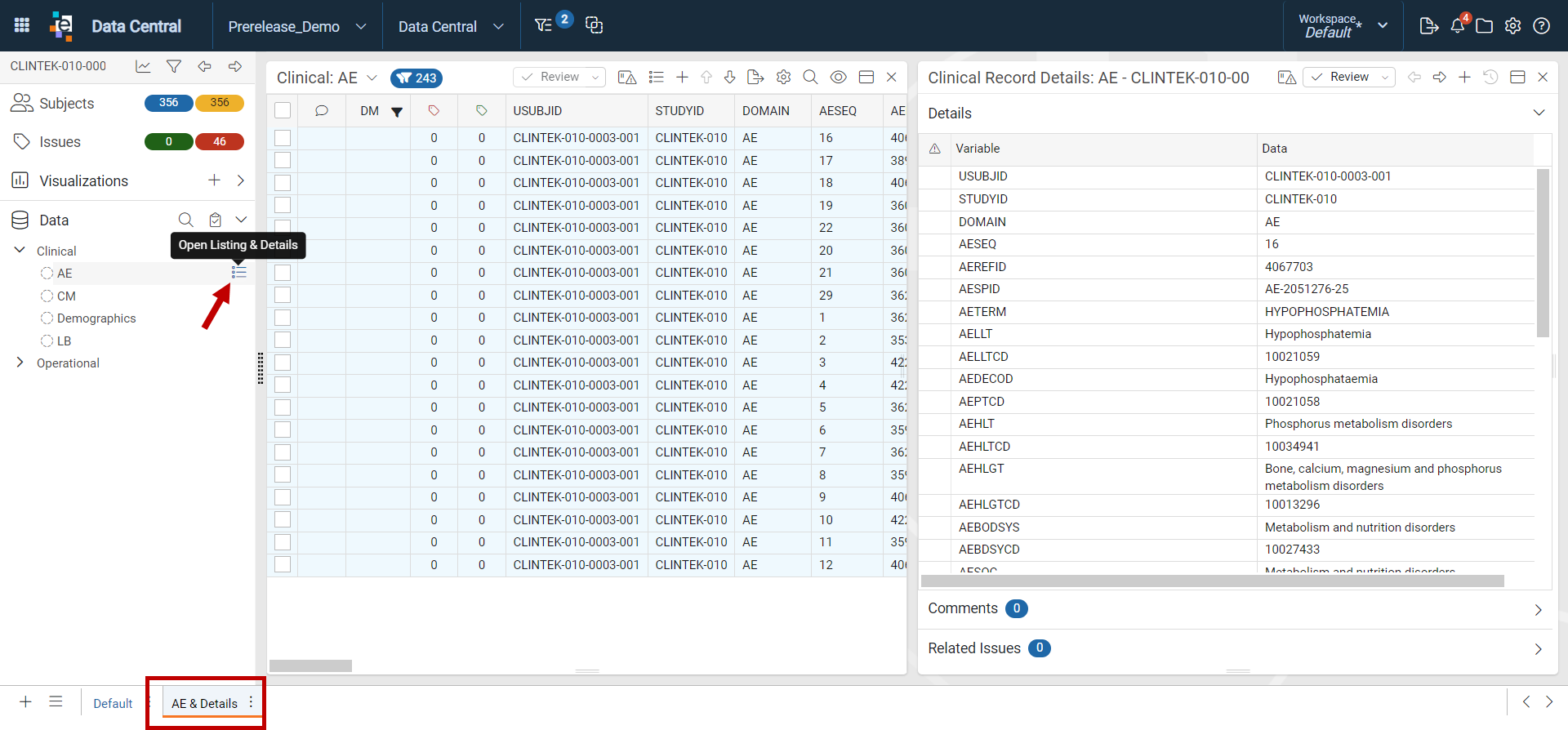
Task: Toggle the eye visibility icon in AE toolbar
Action: click(x=838, y=77)
